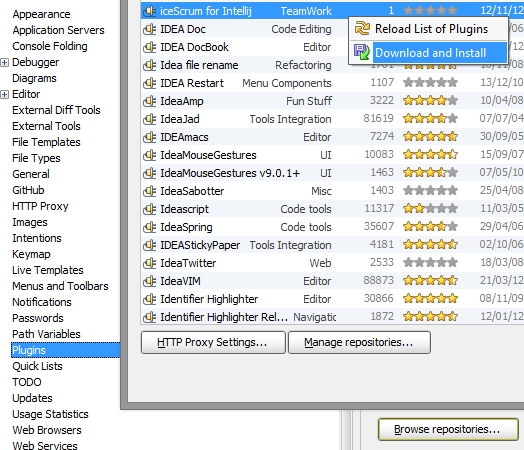
Task: Open Intentions settings
Action: click(x=37, y=239)
